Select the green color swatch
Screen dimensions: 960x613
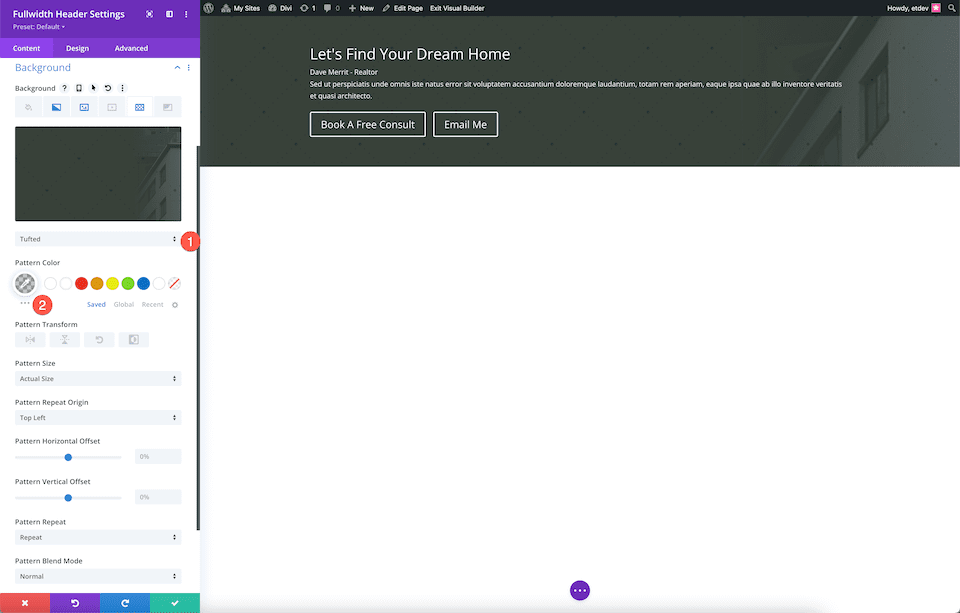(128, 284)
